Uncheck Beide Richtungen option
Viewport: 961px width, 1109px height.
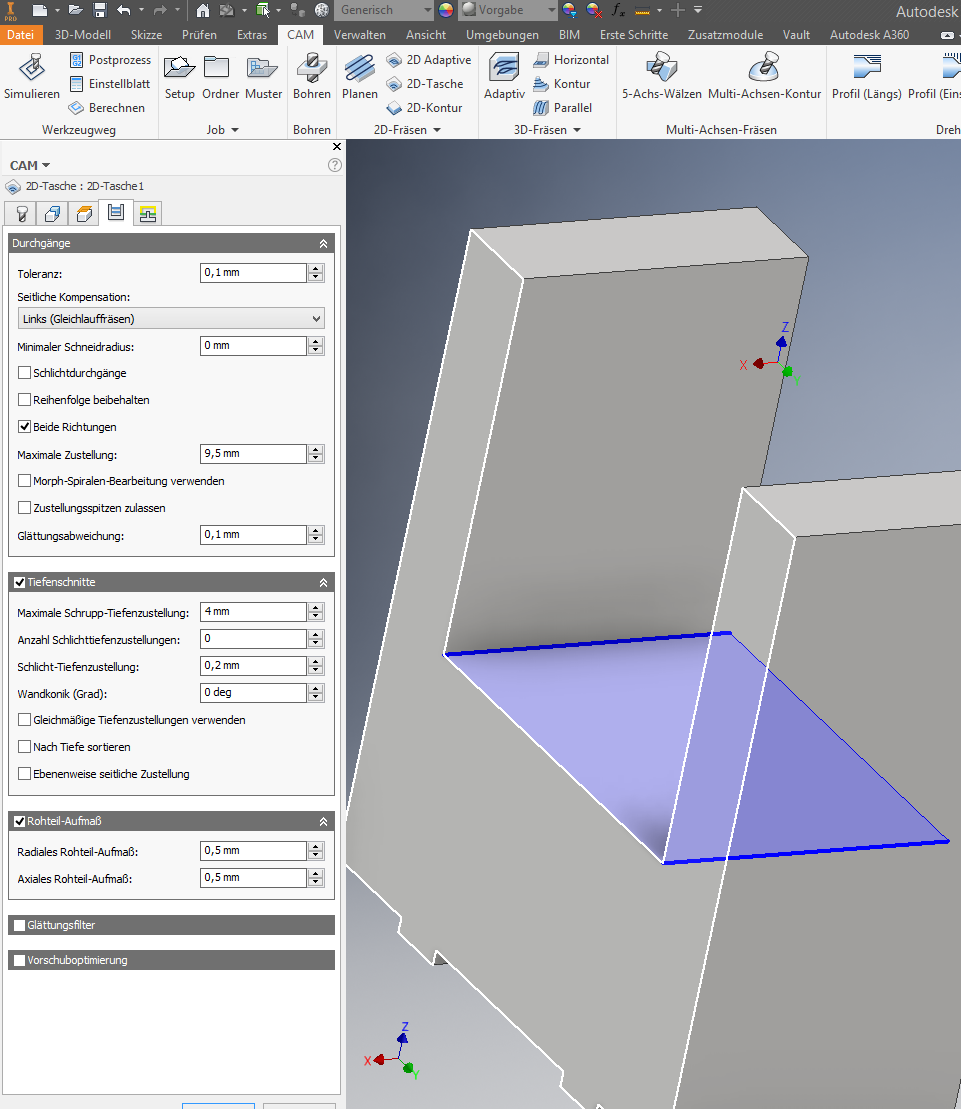25,426
